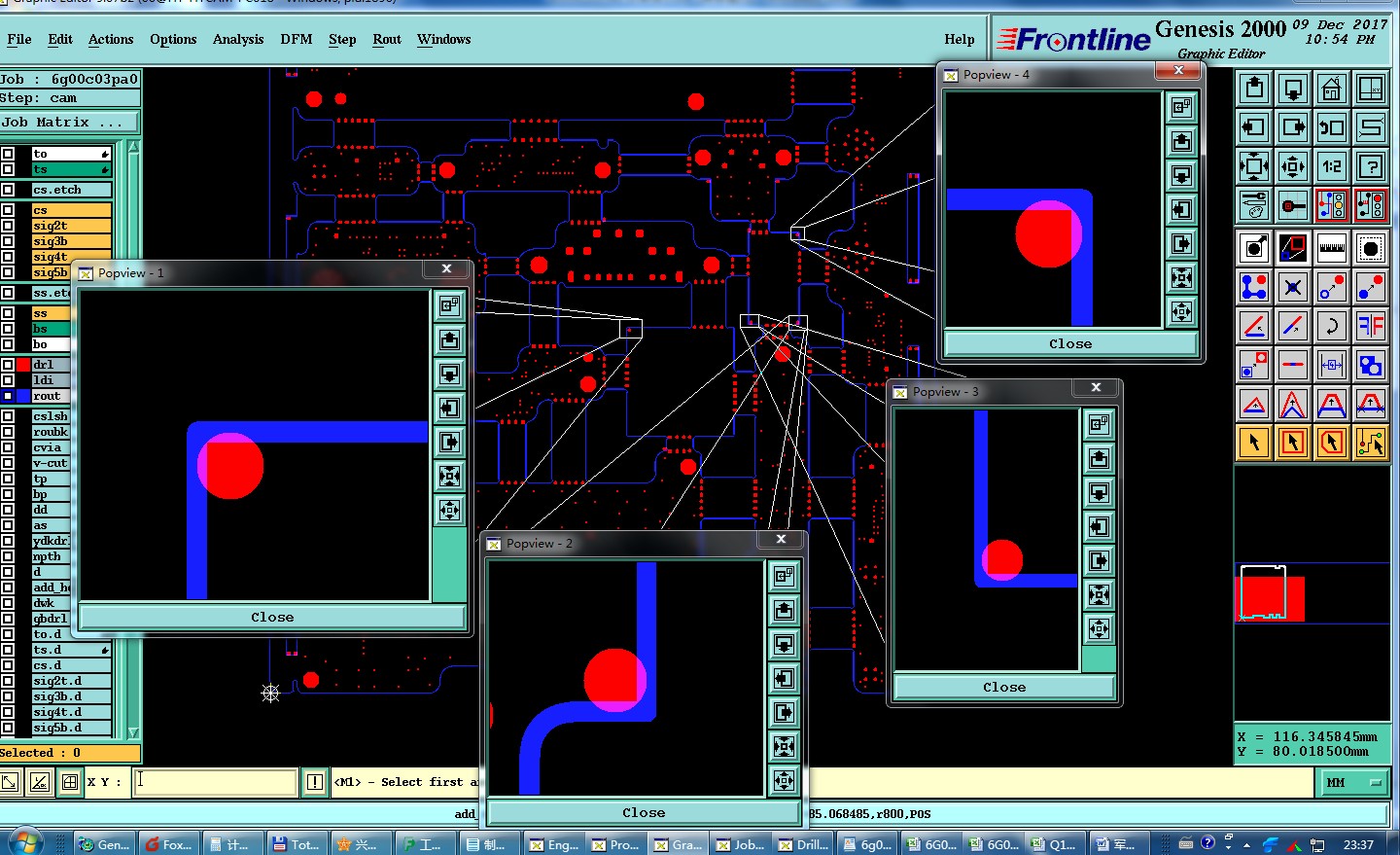Click Close button in Popview 2
This screenshot has width=1400, height=855.
(644, 813)
